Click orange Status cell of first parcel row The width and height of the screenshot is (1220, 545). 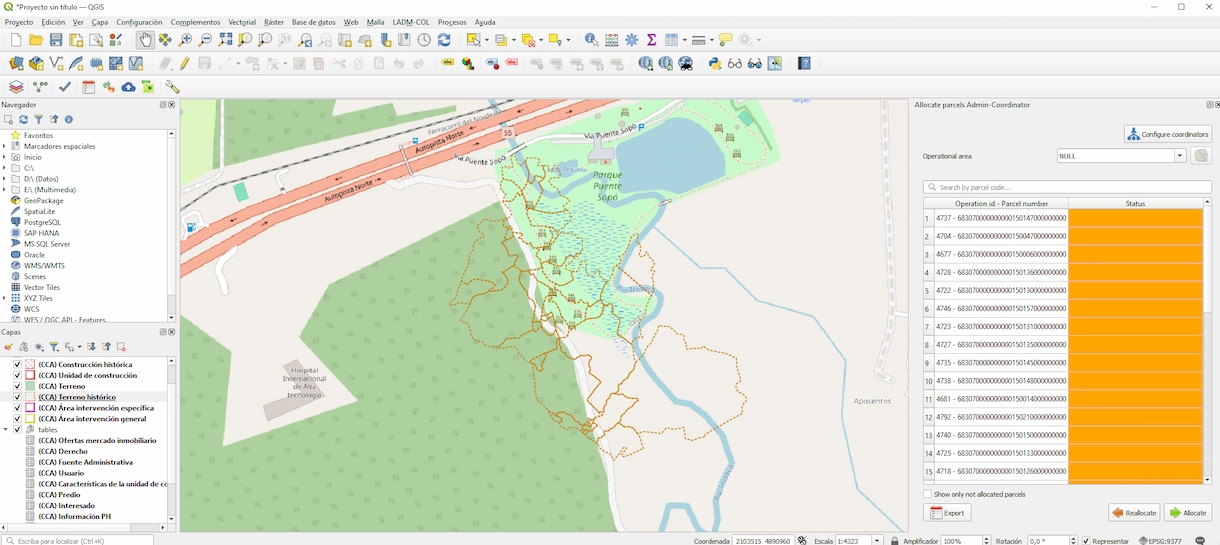coord(1135,218)
